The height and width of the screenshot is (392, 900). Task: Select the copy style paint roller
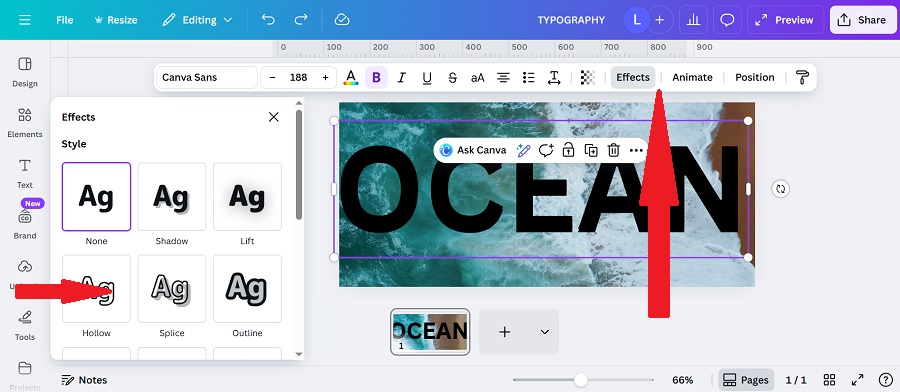coord(802,77)
